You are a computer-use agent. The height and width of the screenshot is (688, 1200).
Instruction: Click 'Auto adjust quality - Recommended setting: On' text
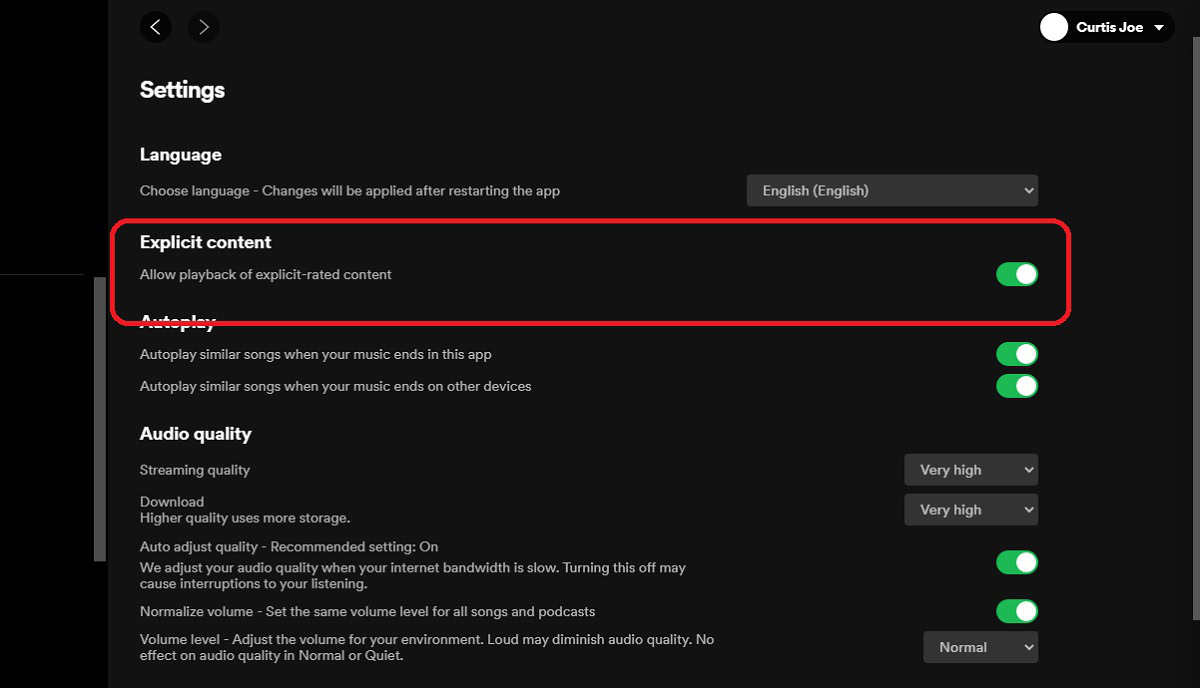[x=289, y=547]
